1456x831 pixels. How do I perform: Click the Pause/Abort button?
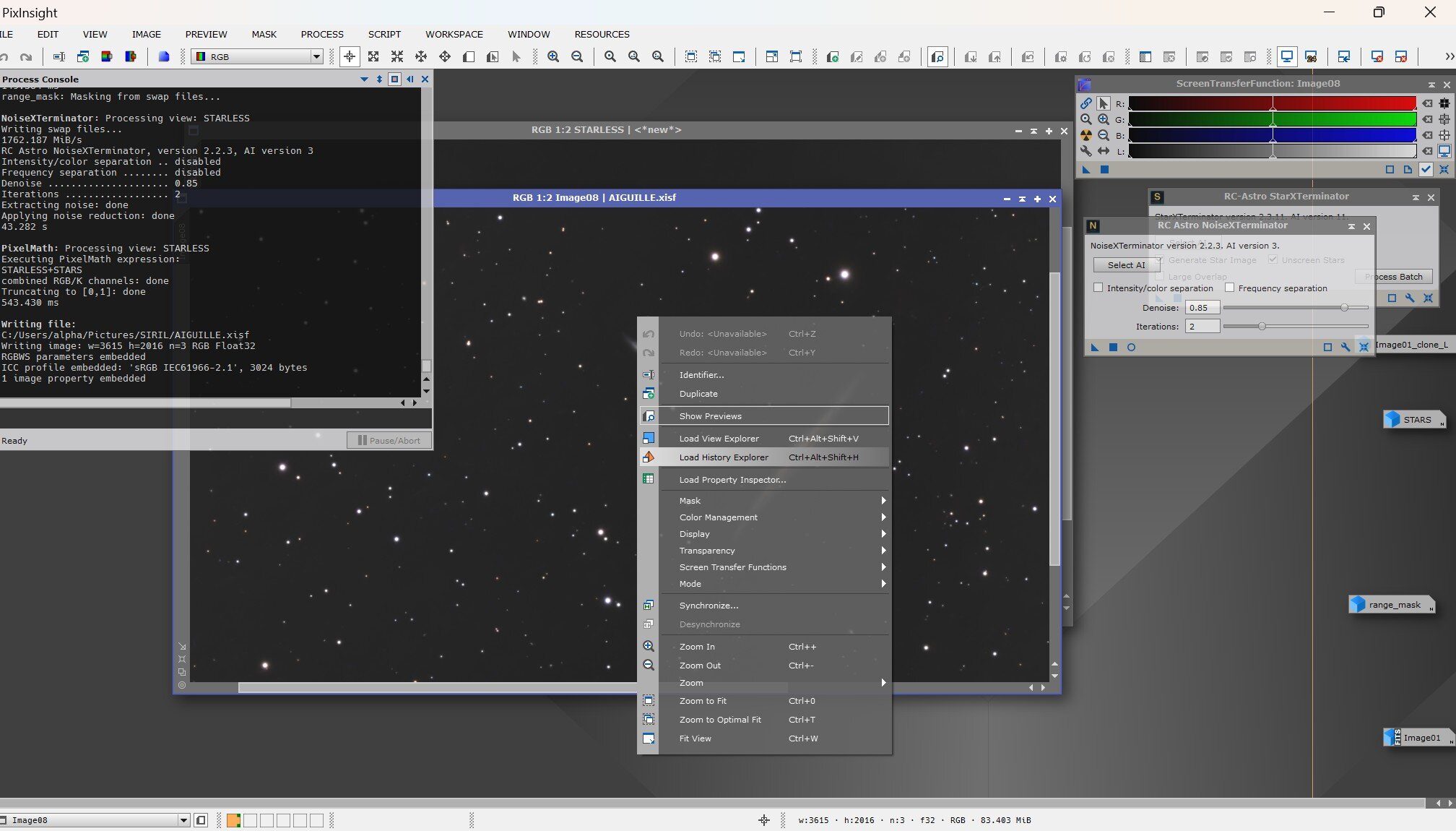click(389, 440)
